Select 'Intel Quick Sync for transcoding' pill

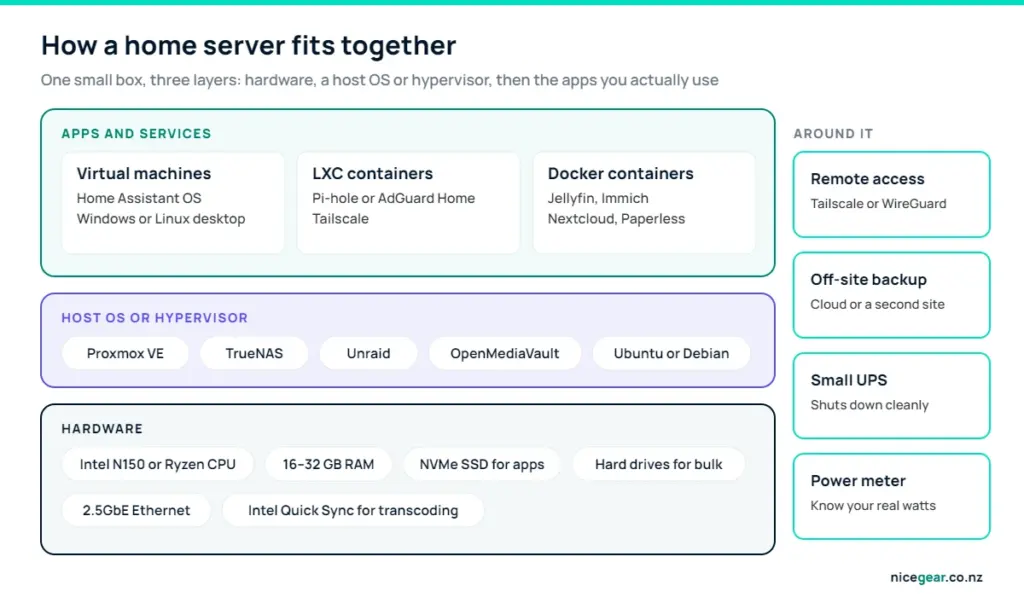(353, 510)
